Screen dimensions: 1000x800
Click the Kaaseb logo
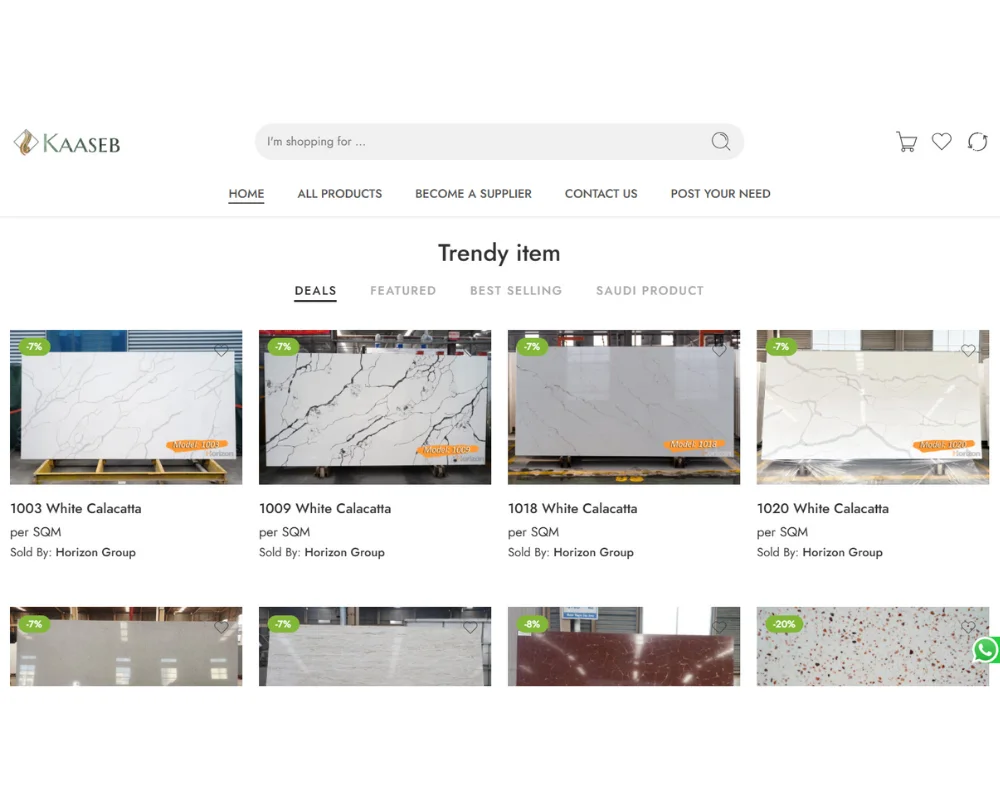click(x=67, y=143)
